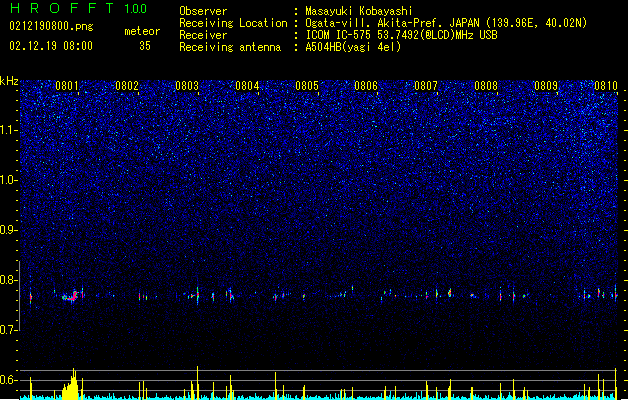Click the 1.0 frequency axis label
Screen dimensions: 629x400
click(8, 180)
